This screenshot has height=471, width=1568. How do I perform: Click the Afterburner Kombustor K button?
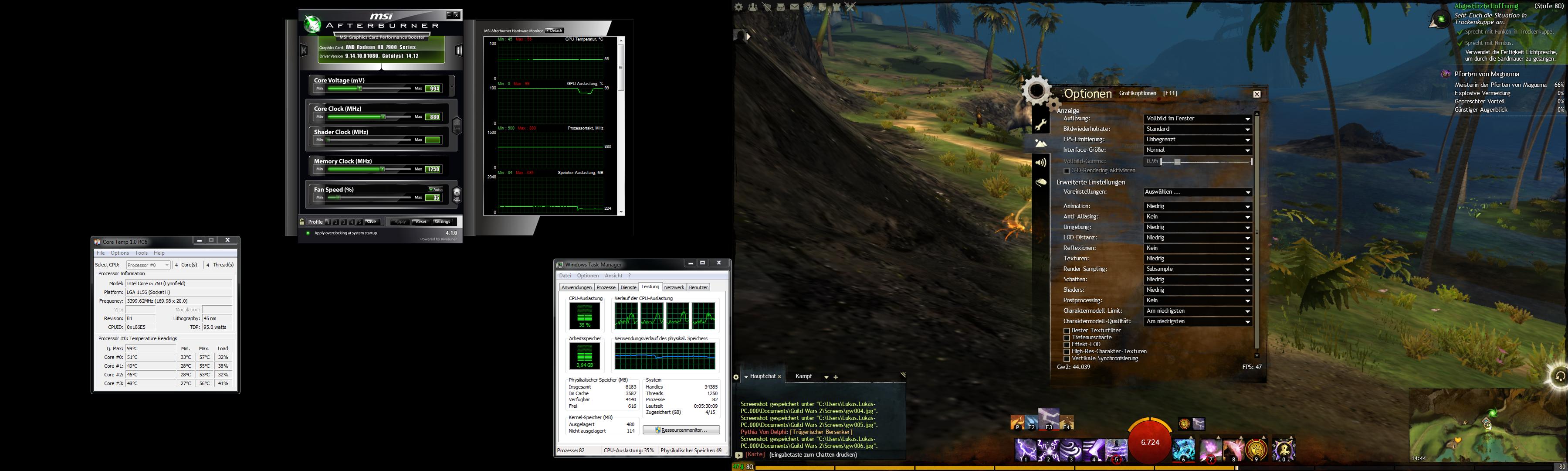[x=304, y=51]
